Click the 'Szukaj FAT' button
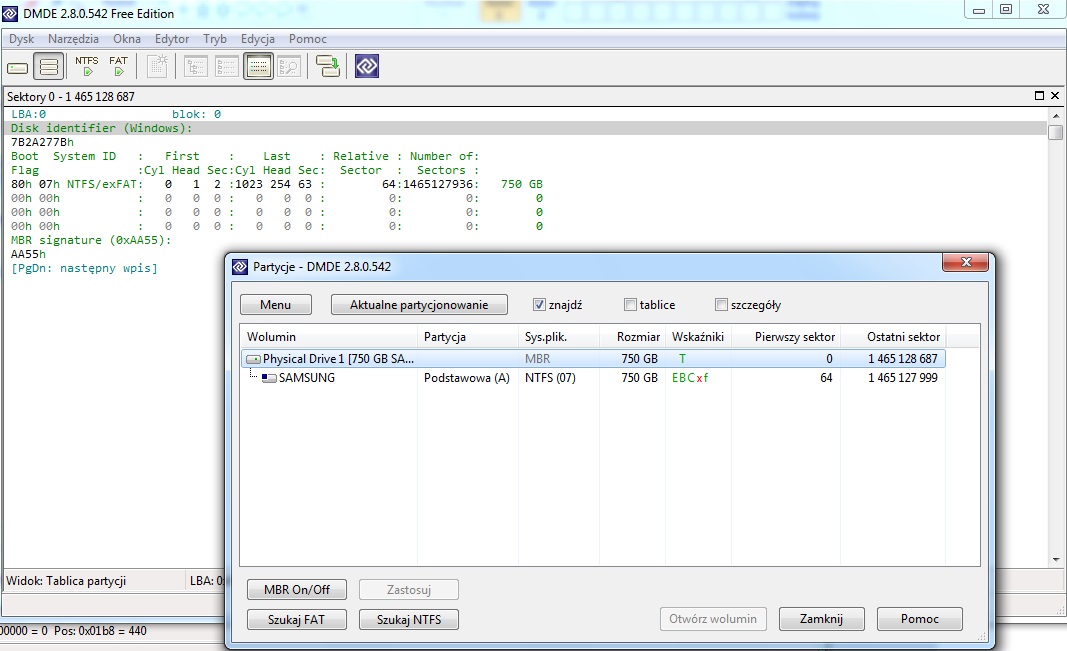Image resolution: width=1067 pixels, height=651 pixels. 297,620
